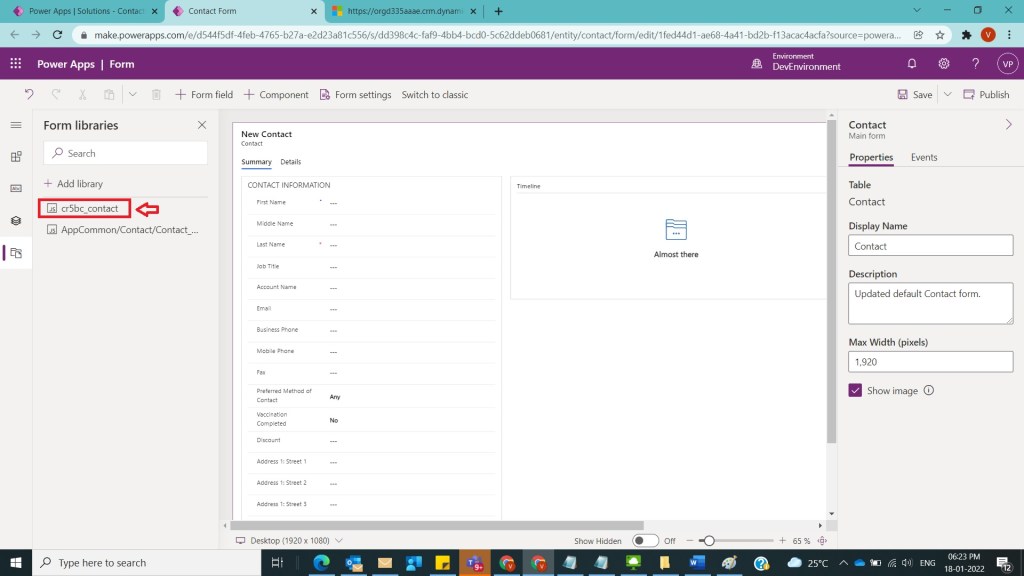Screen dimensions: 1024x576
Task: Open the Save dropdown arrow
Action: click(947, 95)
